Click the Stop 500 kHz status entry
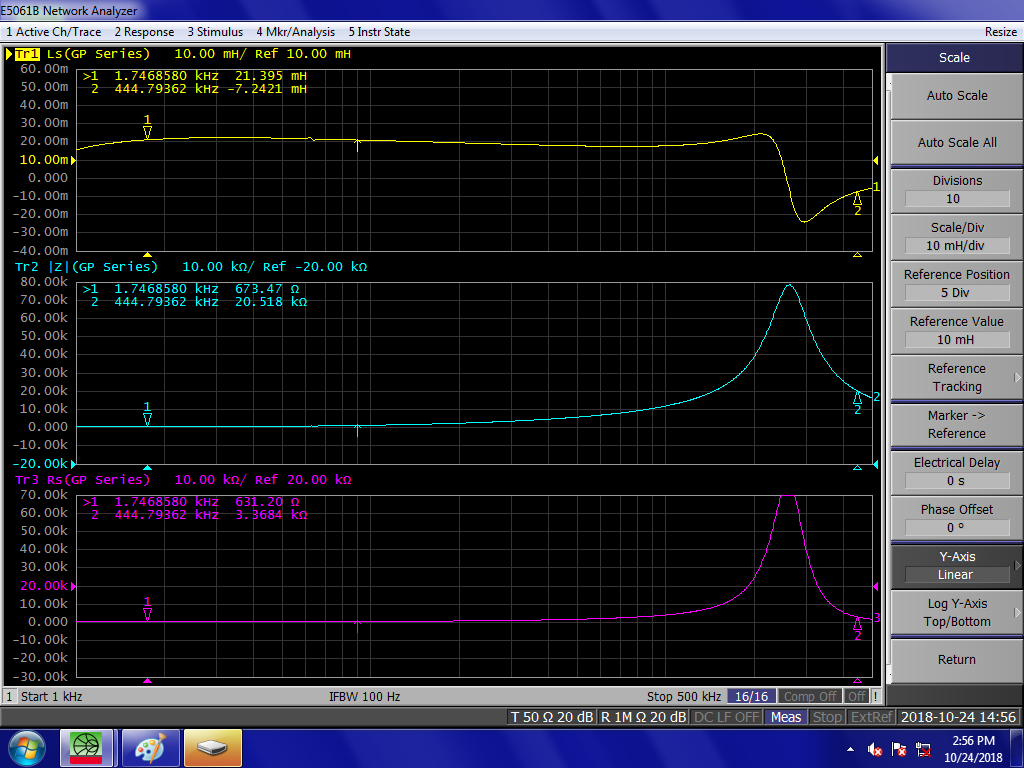The image size is (1024, 768). click(x=684, y=696)
